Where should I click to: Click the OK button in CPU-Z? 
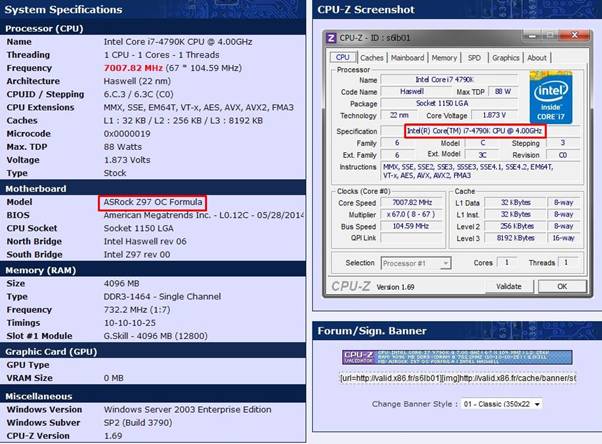coord(562,286)
